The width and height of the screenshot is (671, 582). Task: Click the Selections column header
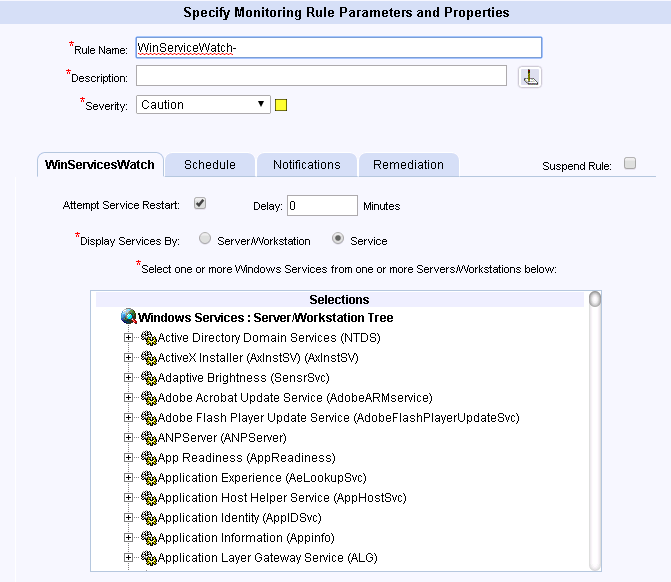coord(340,300)
